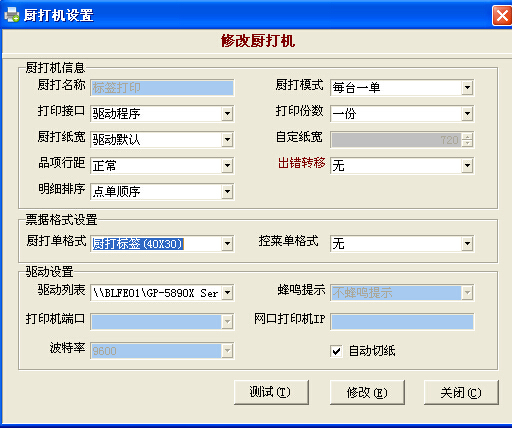This screenshot has height=429, width=512.
Task: Expand the 厨打纸宽 dropdown
Action: pyautogui.click(x=227, y=139)
